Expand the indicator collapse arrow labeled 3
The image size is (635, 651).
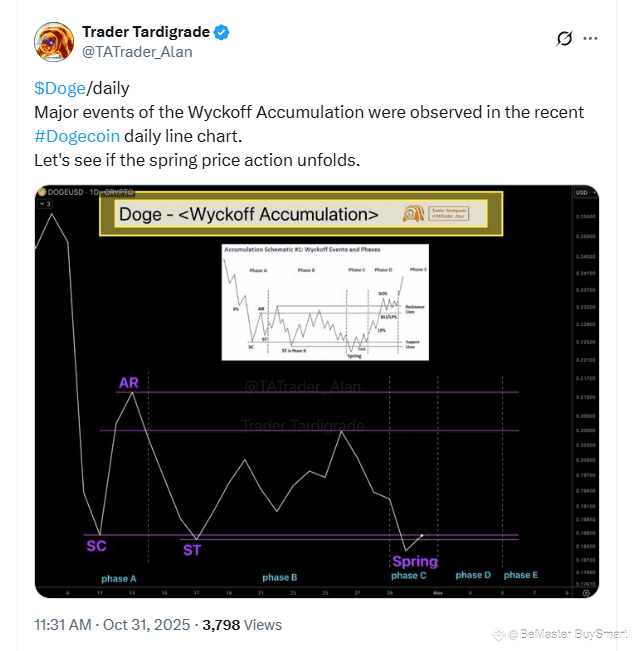45,203
